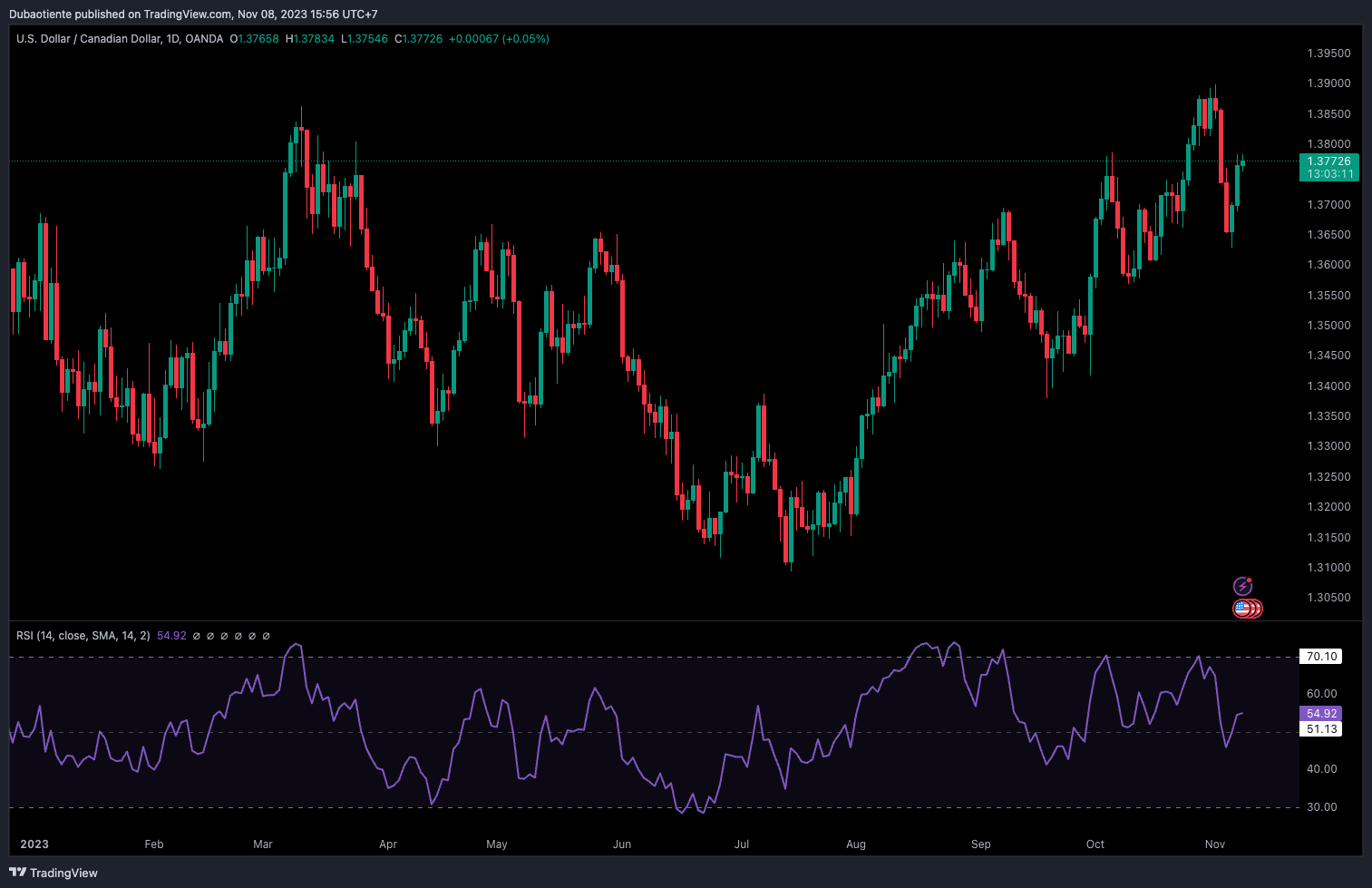The height and width of the screenshot is (888, 1372).
Task: Click the Aug label on time axis
Action: [x=856, y=844]
